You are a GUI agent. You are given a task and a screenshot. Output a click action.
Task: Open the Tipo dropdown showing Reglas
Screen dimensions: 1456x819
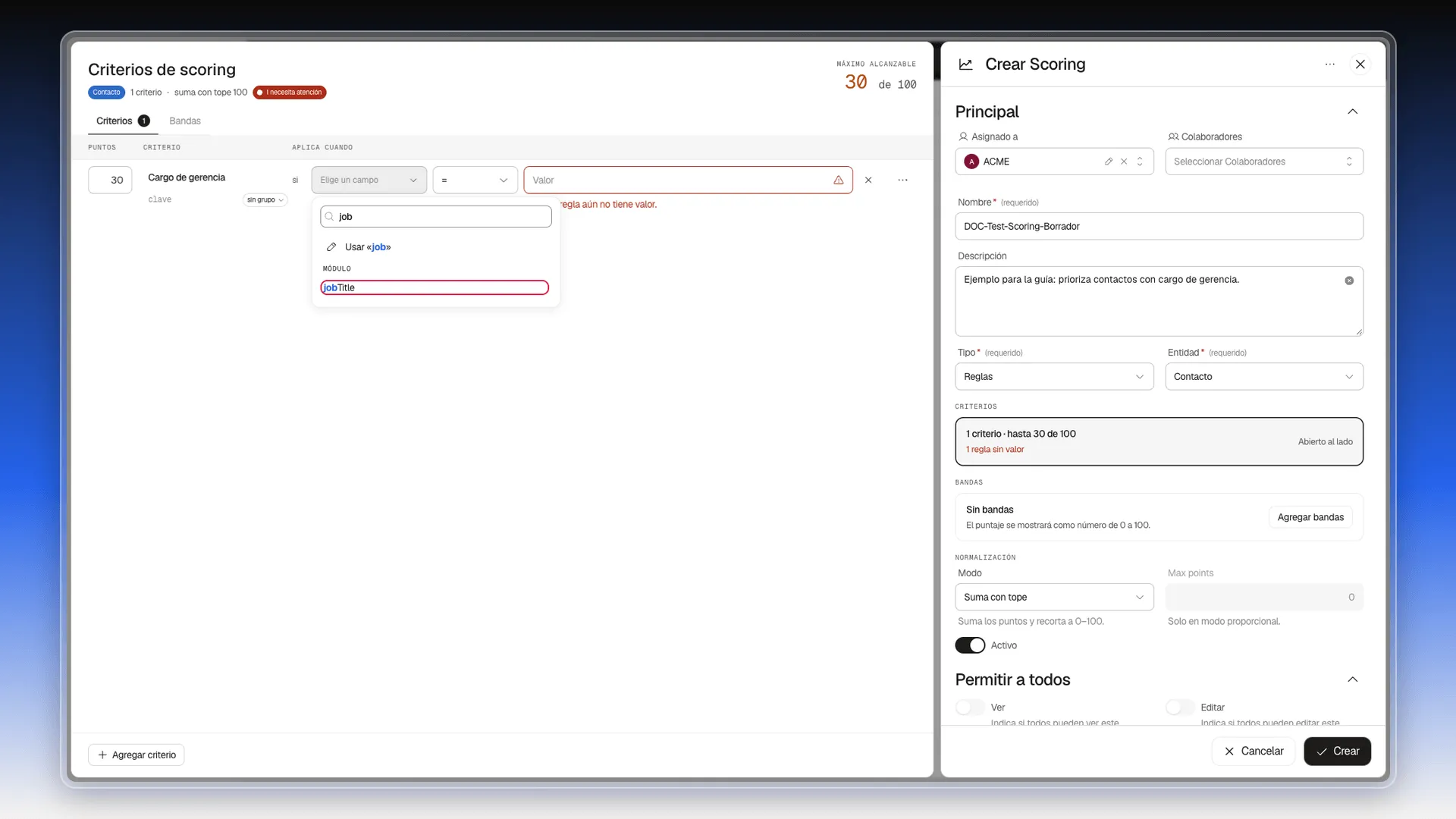click(1054, 377)
